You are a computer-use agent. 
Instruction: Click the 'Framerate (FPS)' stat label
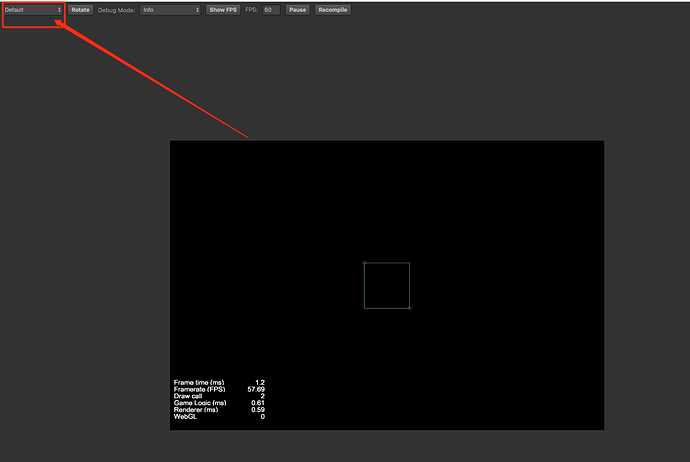pyautogui.click(x=199, y=389)
